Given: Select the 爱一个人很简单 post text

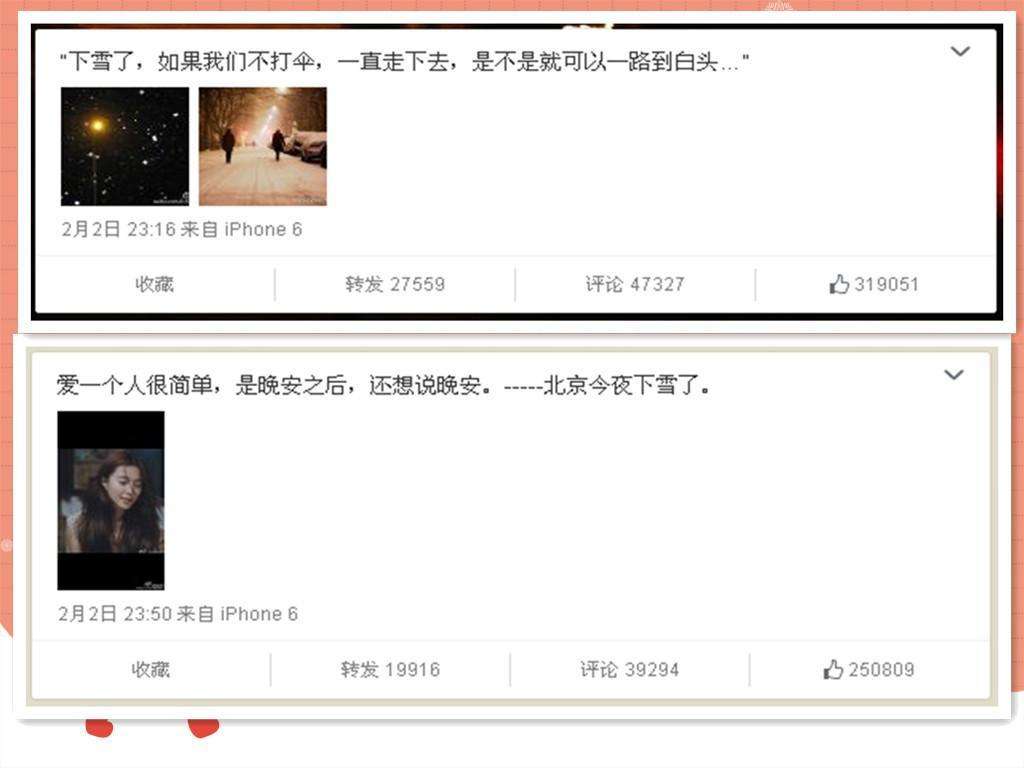Looking at the screenshot, I should pyautogui.click(x=383, y=385).
